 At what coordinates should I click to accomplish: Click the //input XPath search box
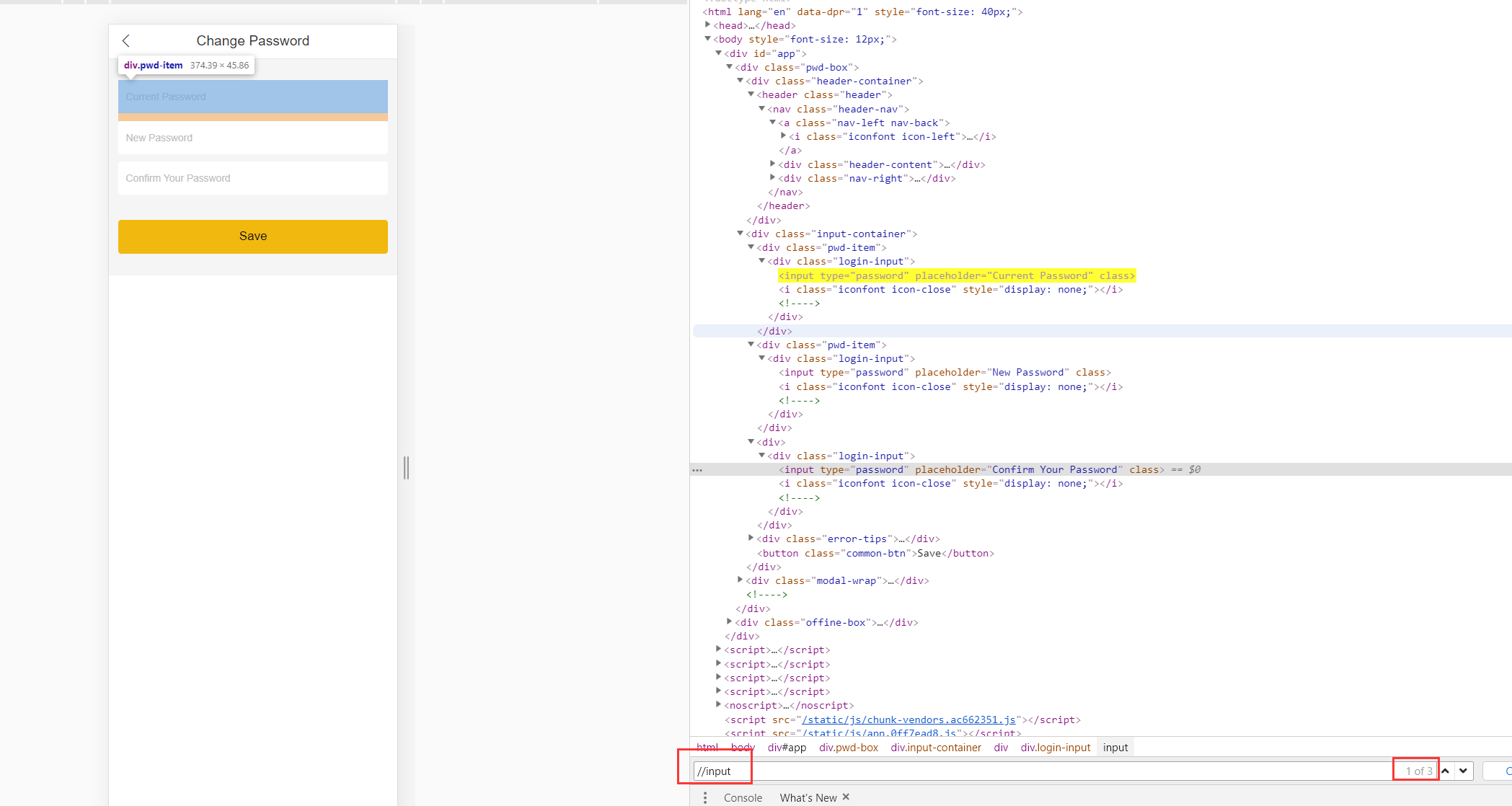(1038, 771)
